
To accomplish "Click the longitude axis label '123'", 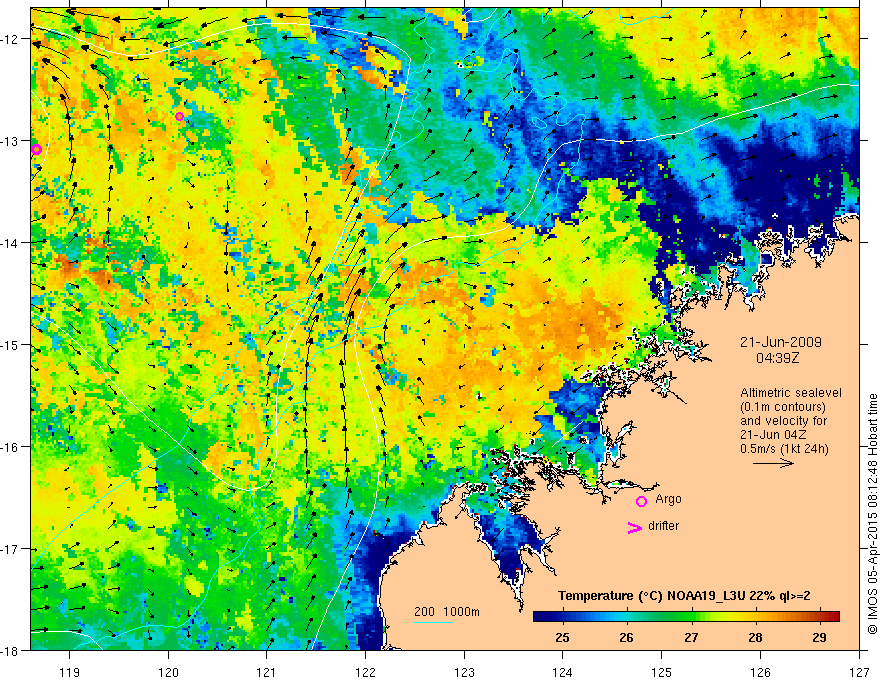I will pyautogui.click(x=464, y=672).
